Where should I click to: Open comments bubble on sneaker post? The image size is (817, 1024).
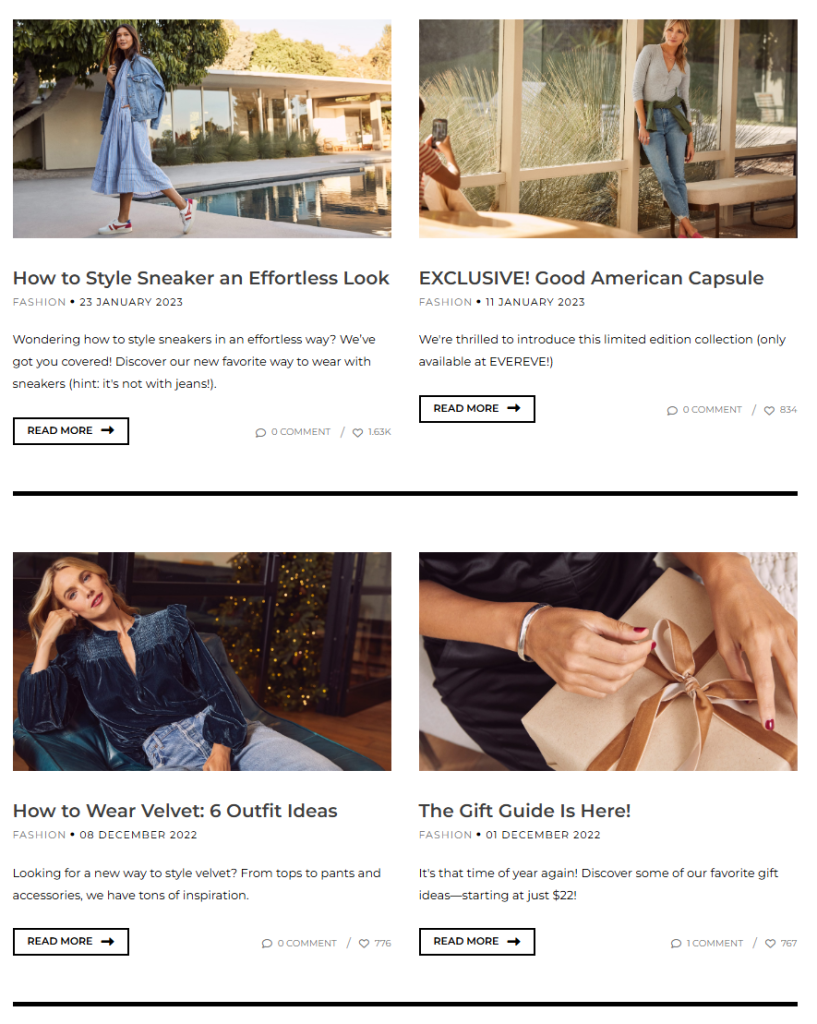(x=261, y=433)
